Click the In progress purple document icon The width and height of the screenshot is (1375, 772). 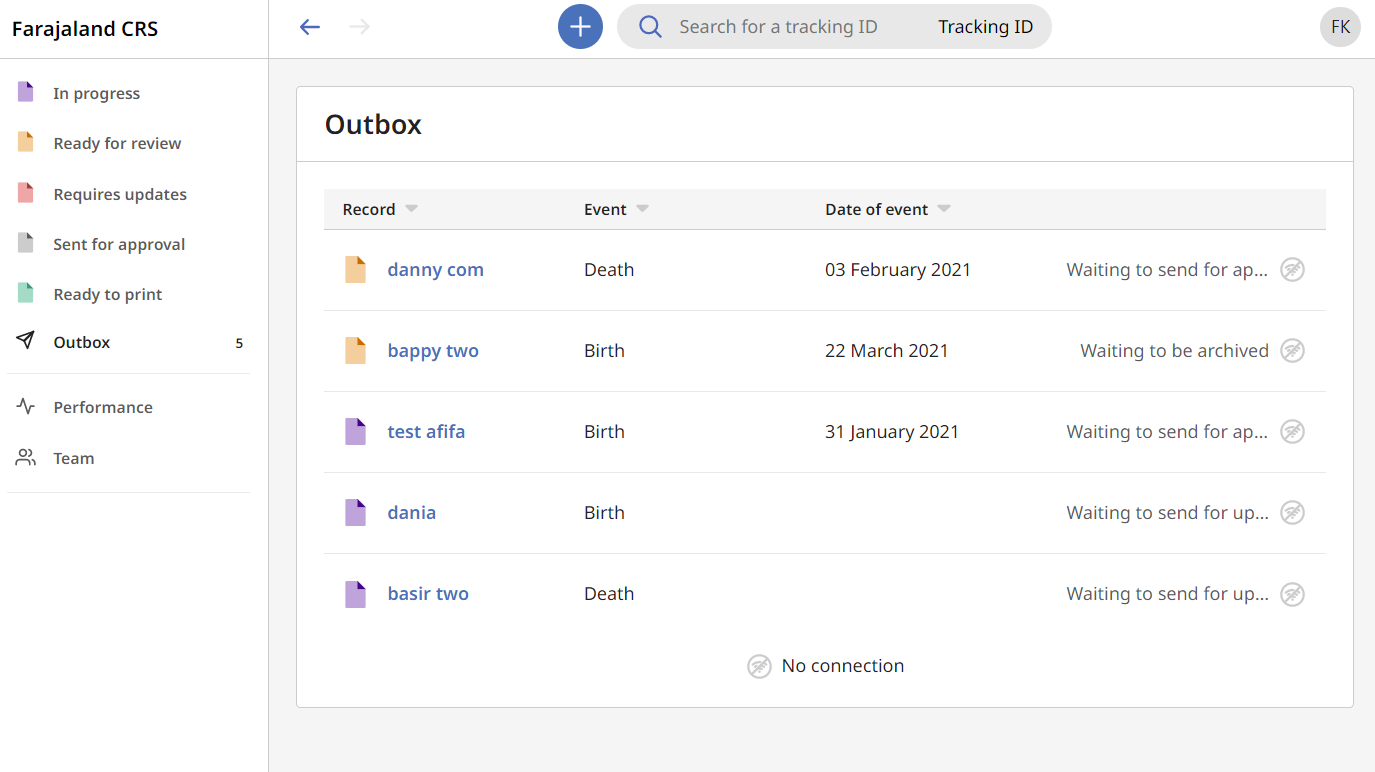24,92
